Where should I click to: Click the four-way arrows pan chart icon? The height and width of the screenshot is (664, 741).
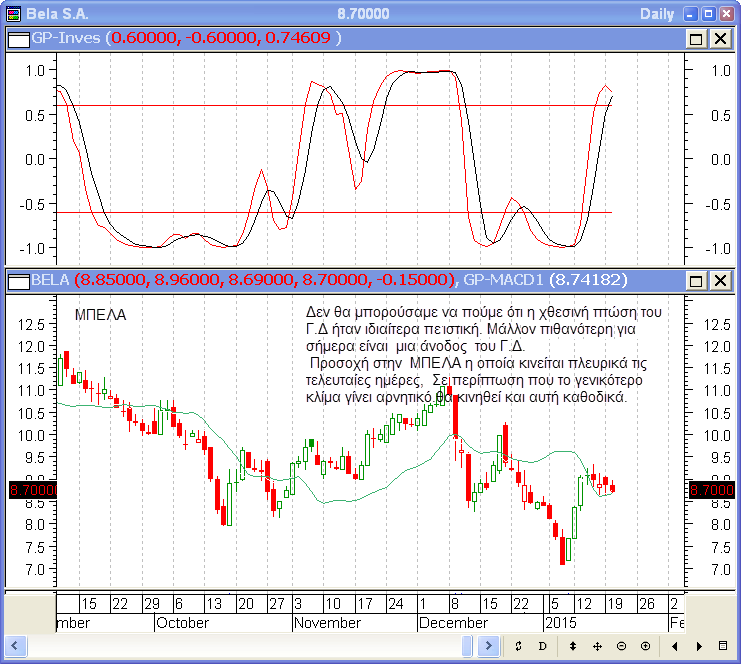click(597, 646)
